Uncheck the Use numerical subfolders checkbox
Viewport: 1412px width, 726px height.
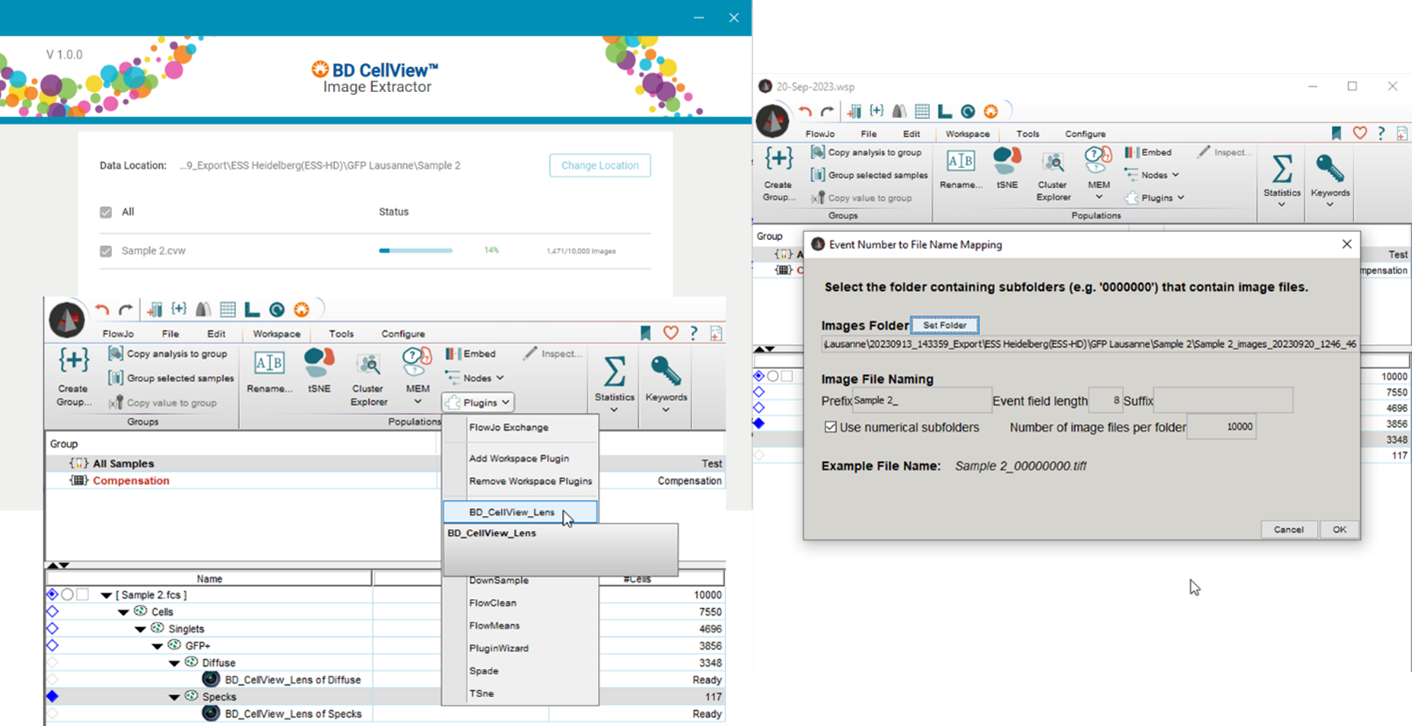pos(830,427)
